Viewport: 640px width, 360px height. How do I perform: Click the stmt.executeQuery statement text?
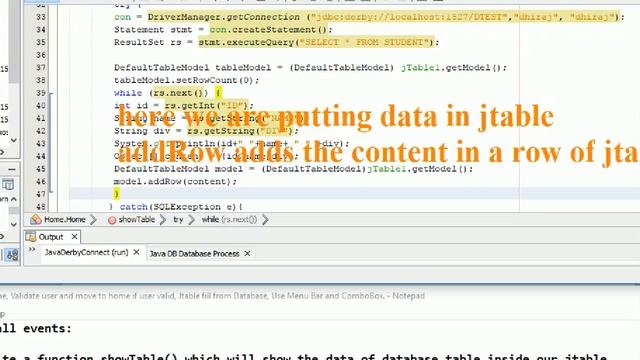pos(316,42)
